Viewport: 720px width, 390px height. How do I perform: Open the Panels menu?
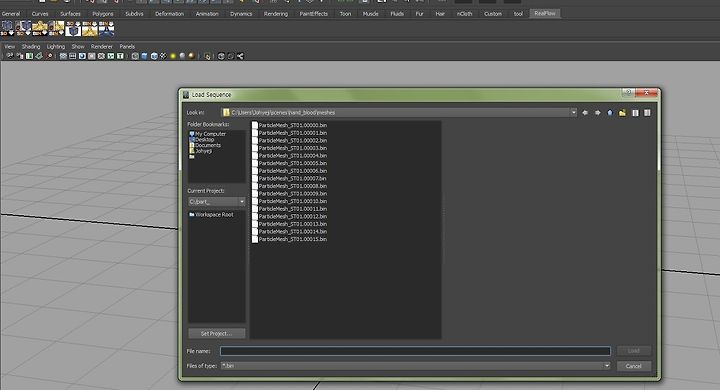(127, 46)
